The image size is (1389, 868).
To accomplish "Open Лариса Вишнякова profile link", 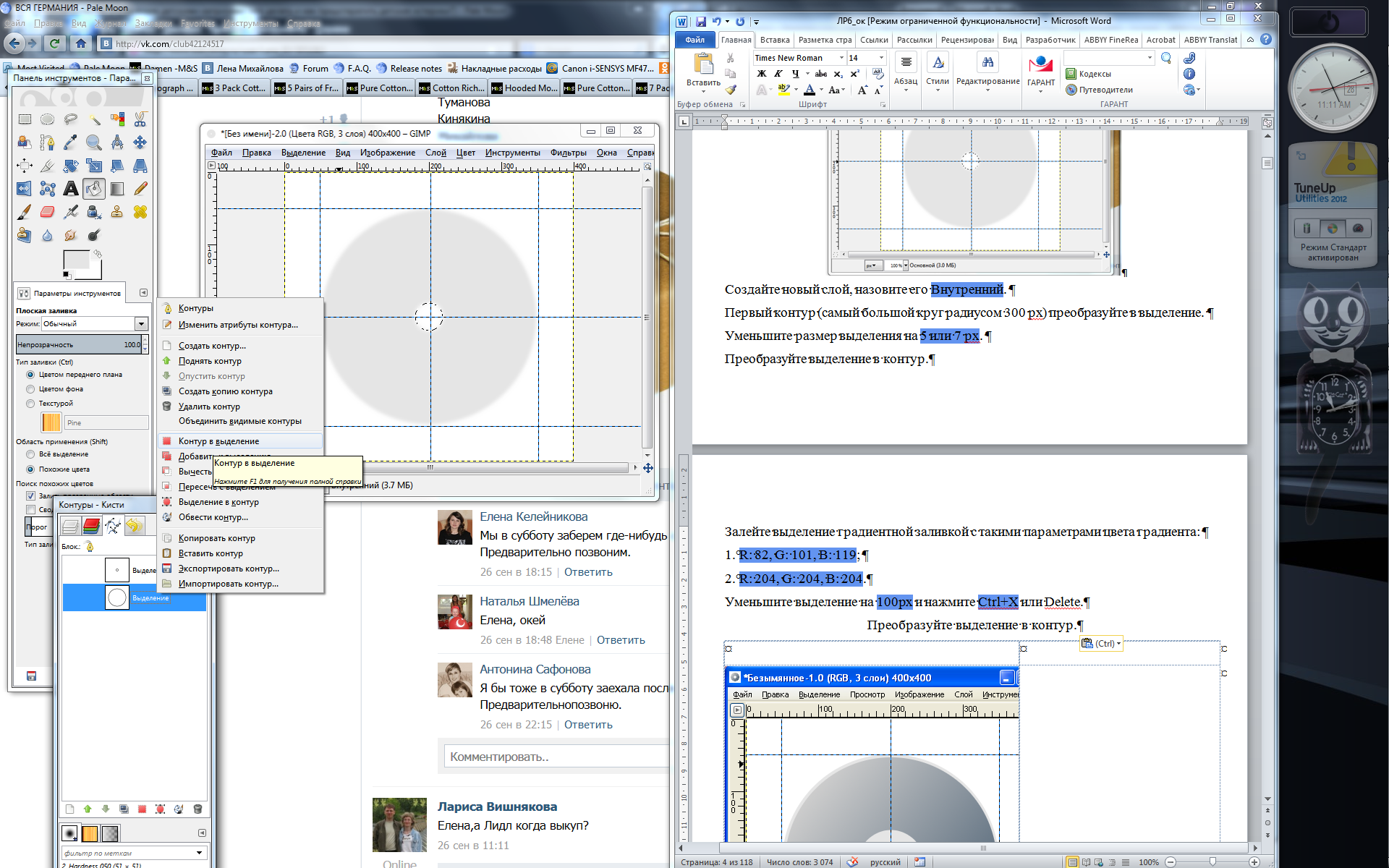I will click(497, 807).
